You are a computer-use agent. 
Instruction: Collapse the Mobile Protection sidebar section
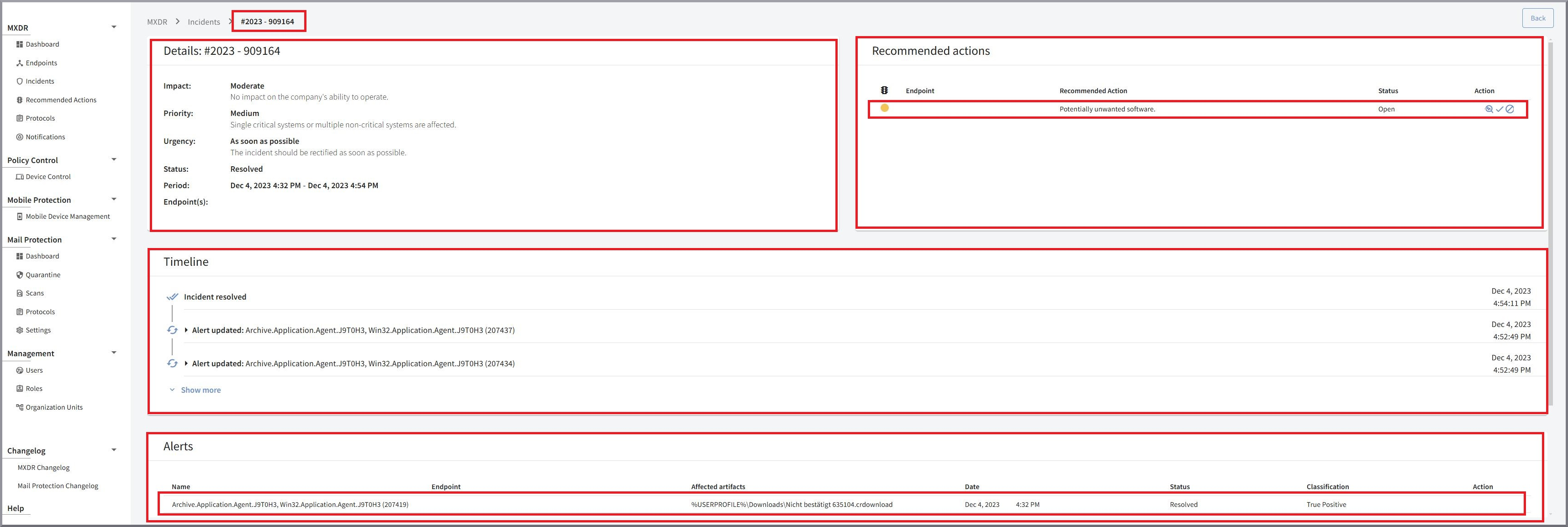114,199
